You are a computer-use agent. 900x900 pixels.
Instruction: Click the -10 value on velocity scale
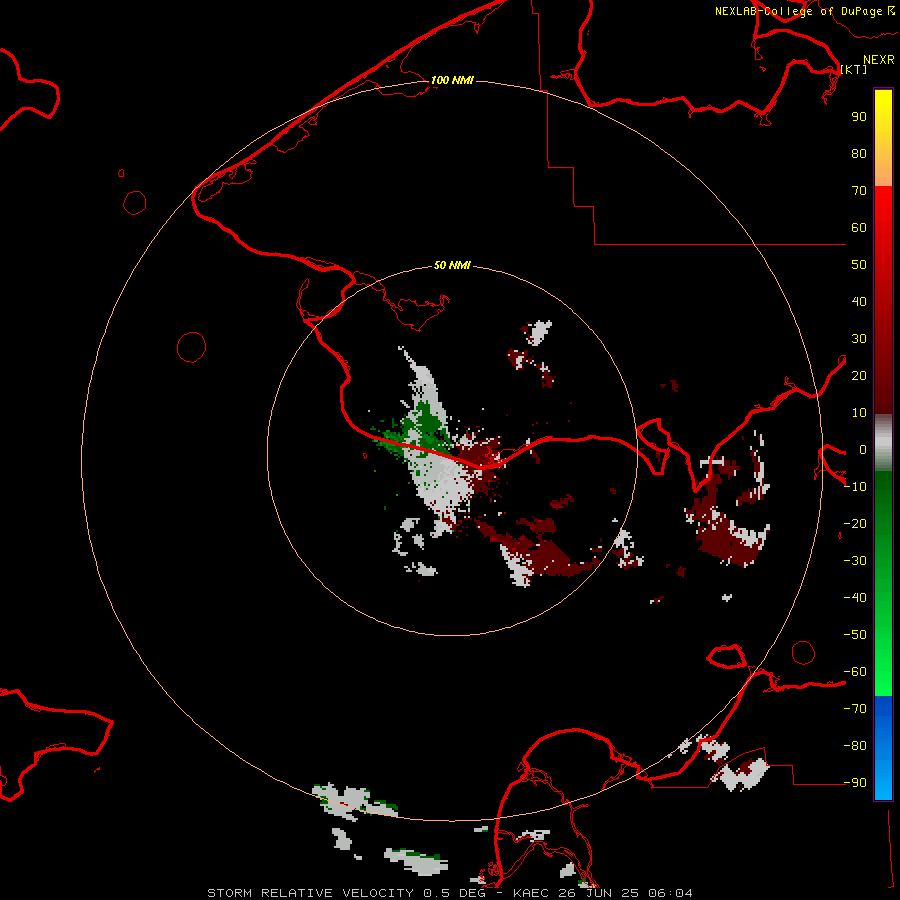(855, 487)
